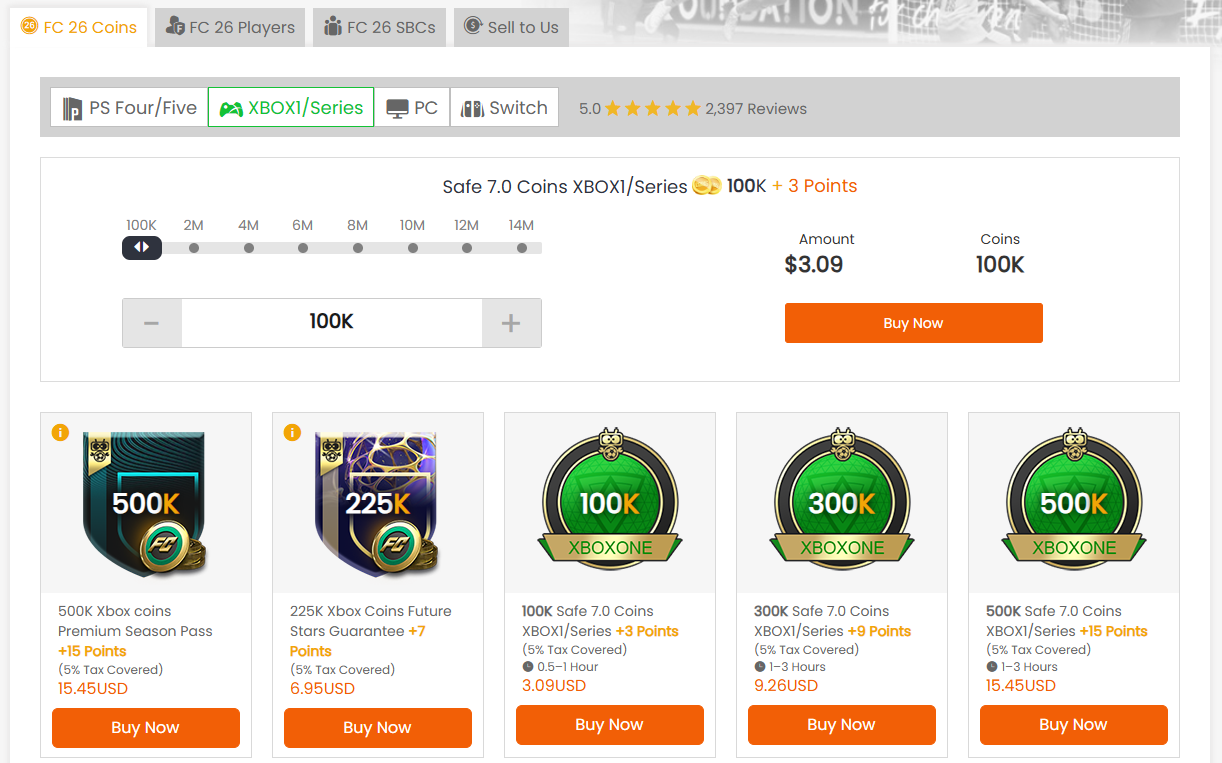Open the FC 26 Players tab

coord(230,27)
